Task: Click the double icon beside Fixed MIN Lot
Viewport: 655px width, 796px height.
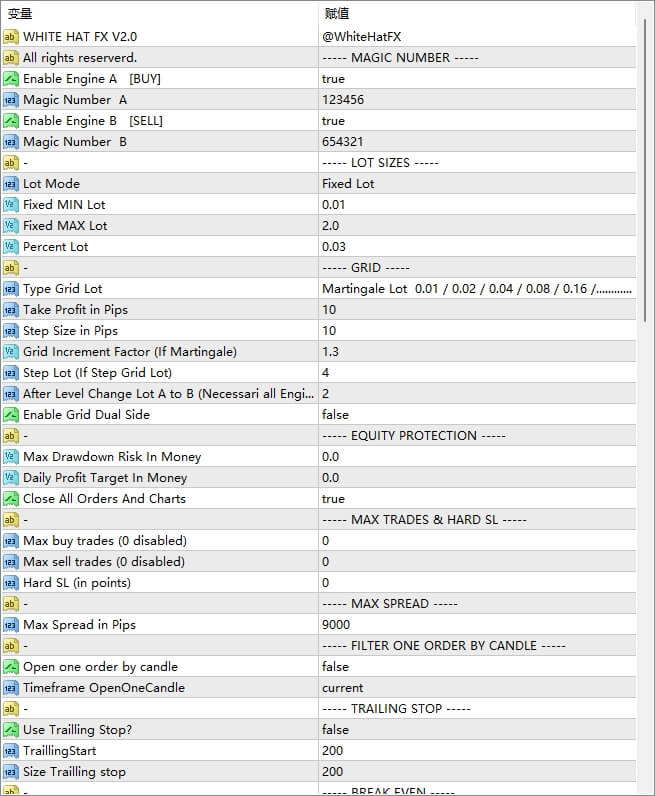Action: pos(10,205)
